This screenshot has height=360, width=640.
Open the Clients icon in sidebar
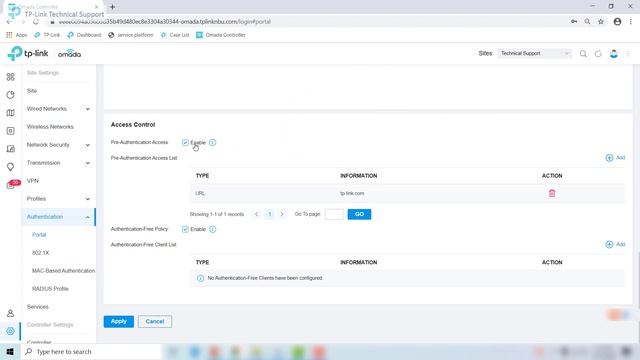[11, 149]
